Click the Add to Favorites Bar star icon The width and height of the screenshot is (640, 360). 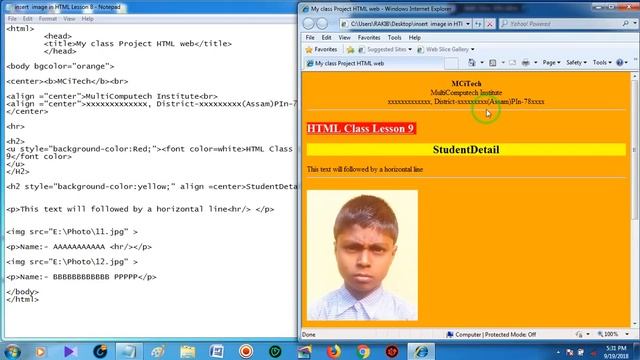[350, 49]
